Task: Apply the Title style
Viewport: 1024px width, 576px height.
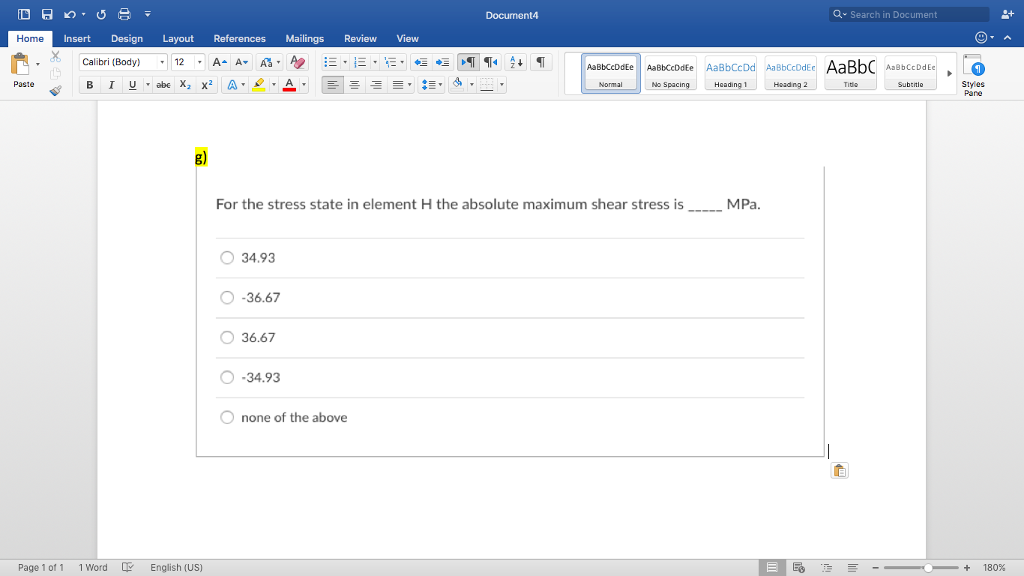Action: pyautogui.click(x=850, y=73)
